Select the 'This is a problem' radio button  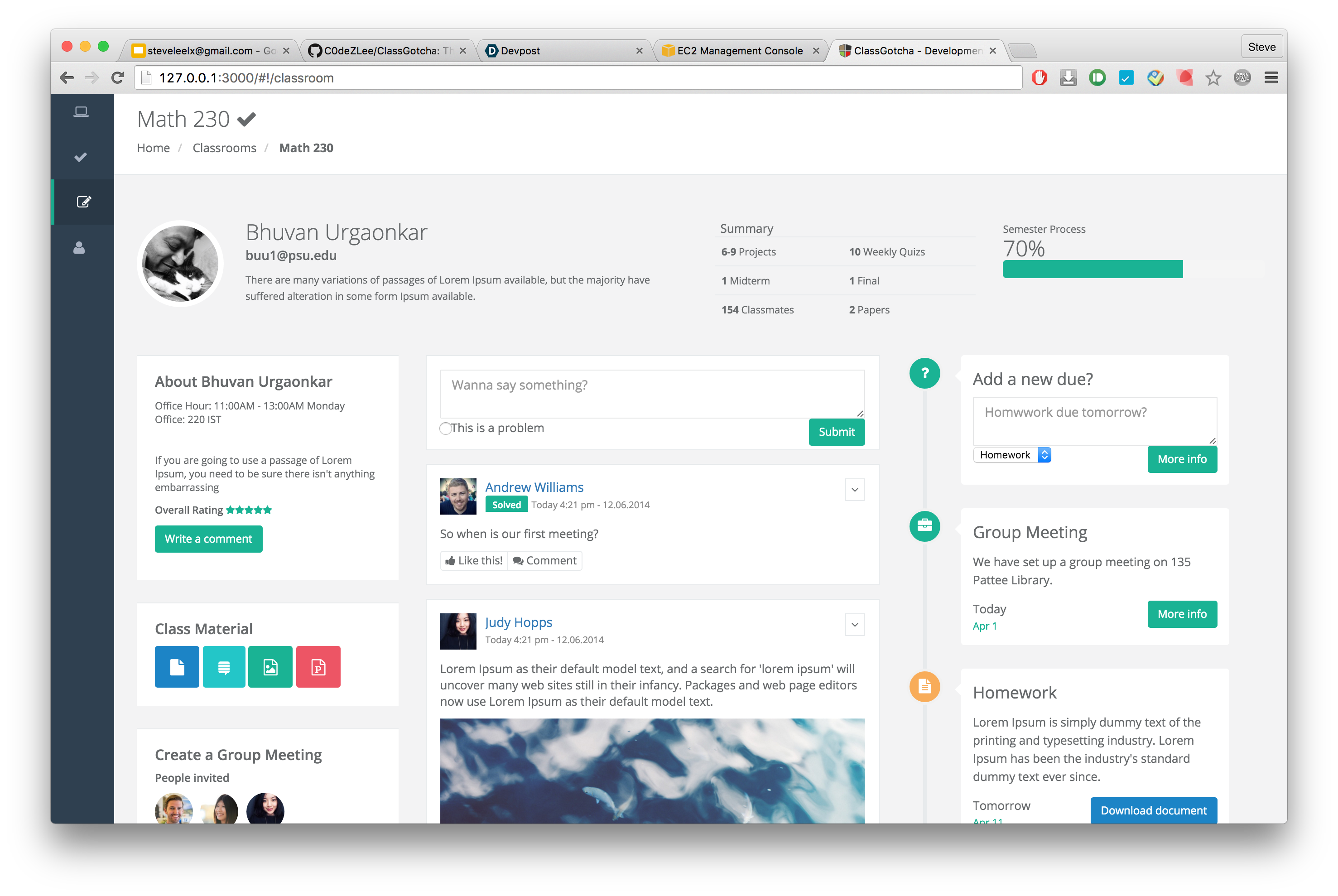446,429
